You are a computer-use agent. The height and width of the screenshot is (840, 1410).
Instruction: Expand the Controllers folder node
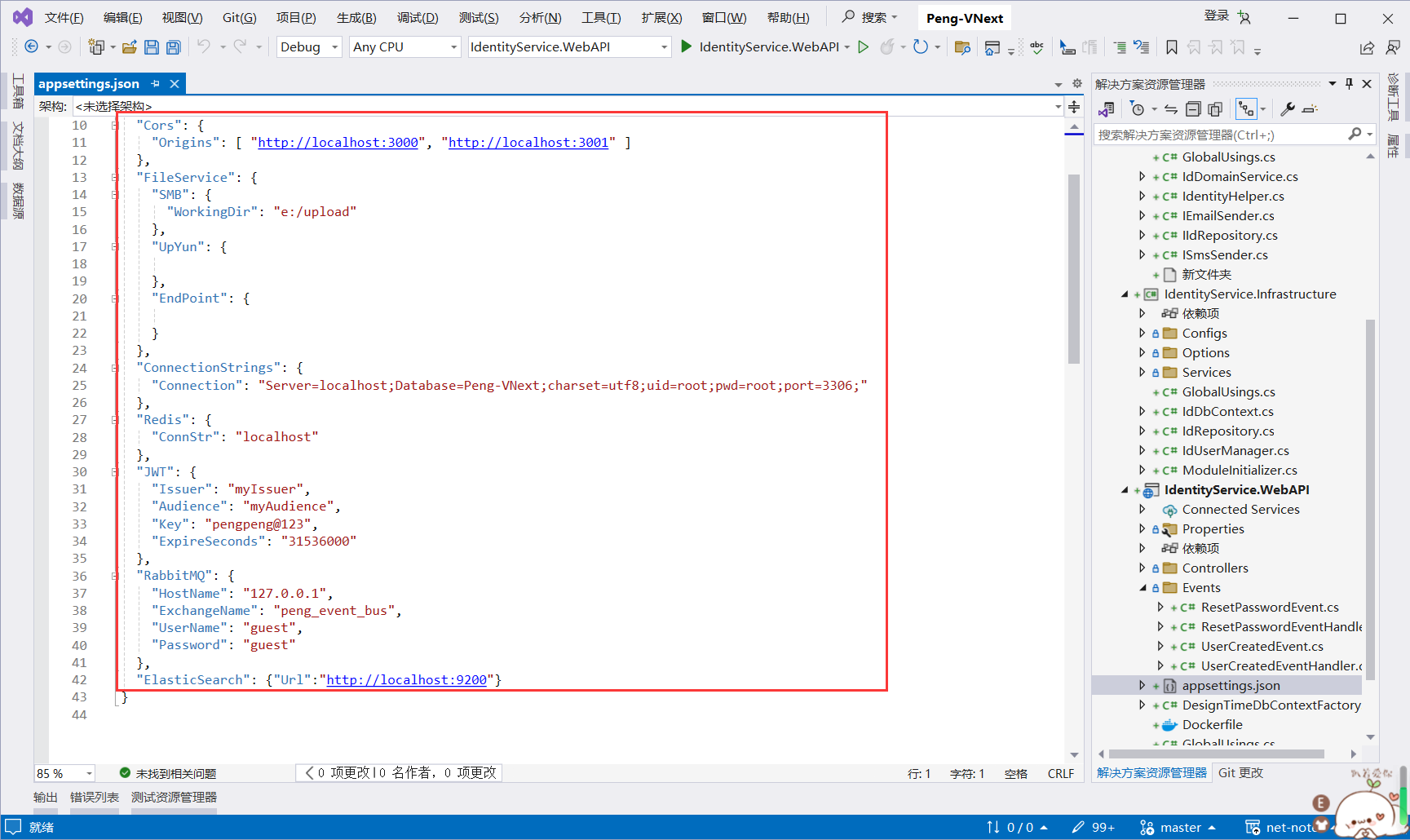[x=1143, y=568]
